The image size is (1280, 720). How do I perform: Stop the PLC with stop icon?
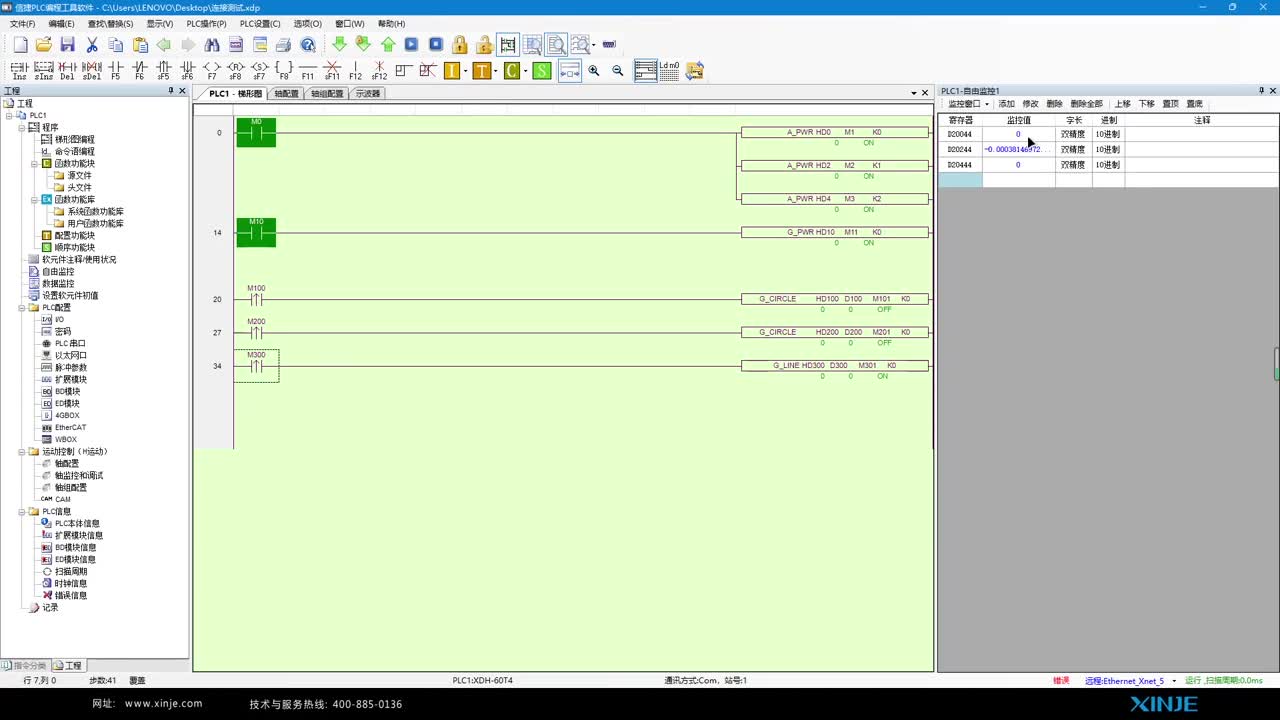coord(436,45)
